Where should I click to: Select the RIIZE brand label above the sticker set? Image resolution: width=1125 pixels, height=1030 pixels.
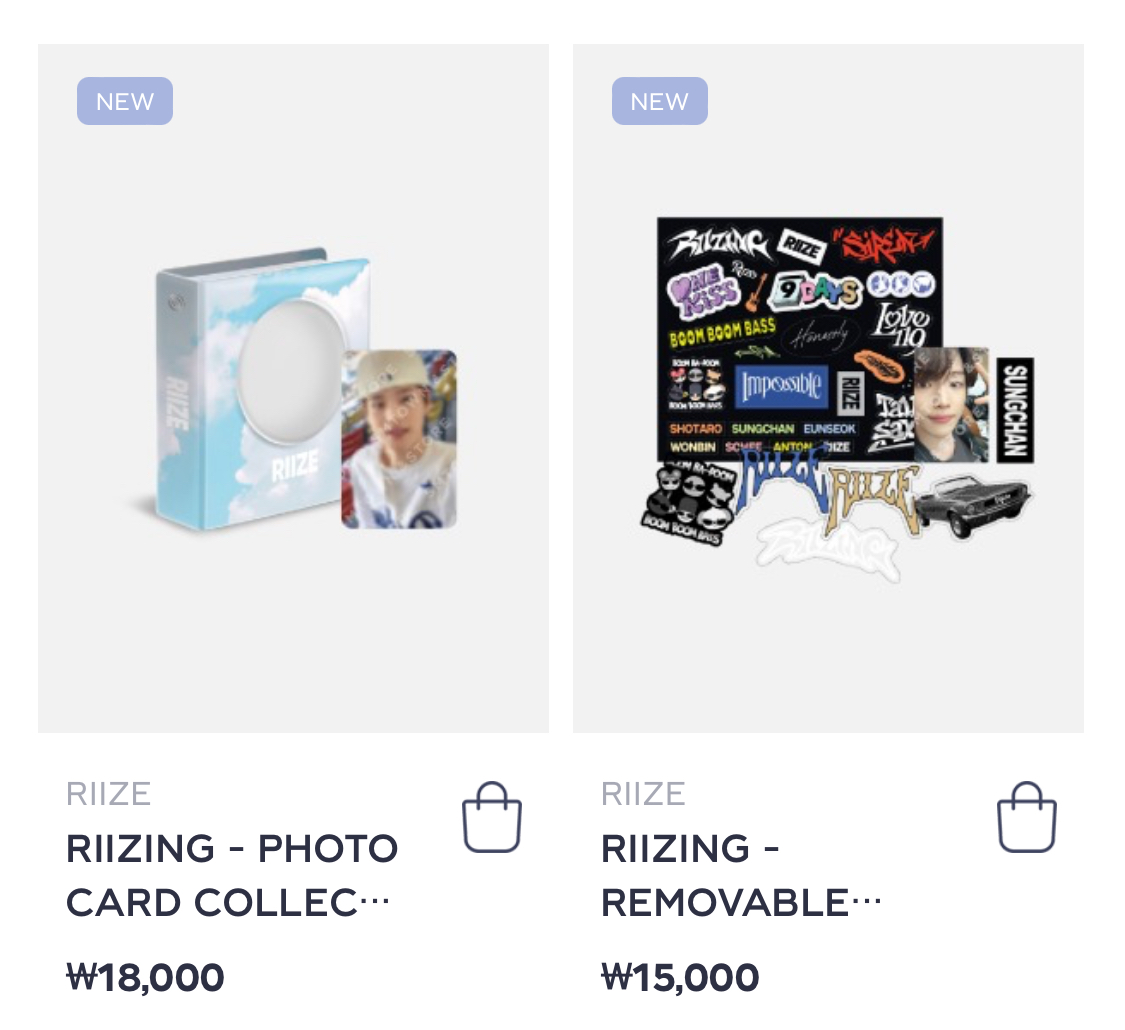pos(643,794)
